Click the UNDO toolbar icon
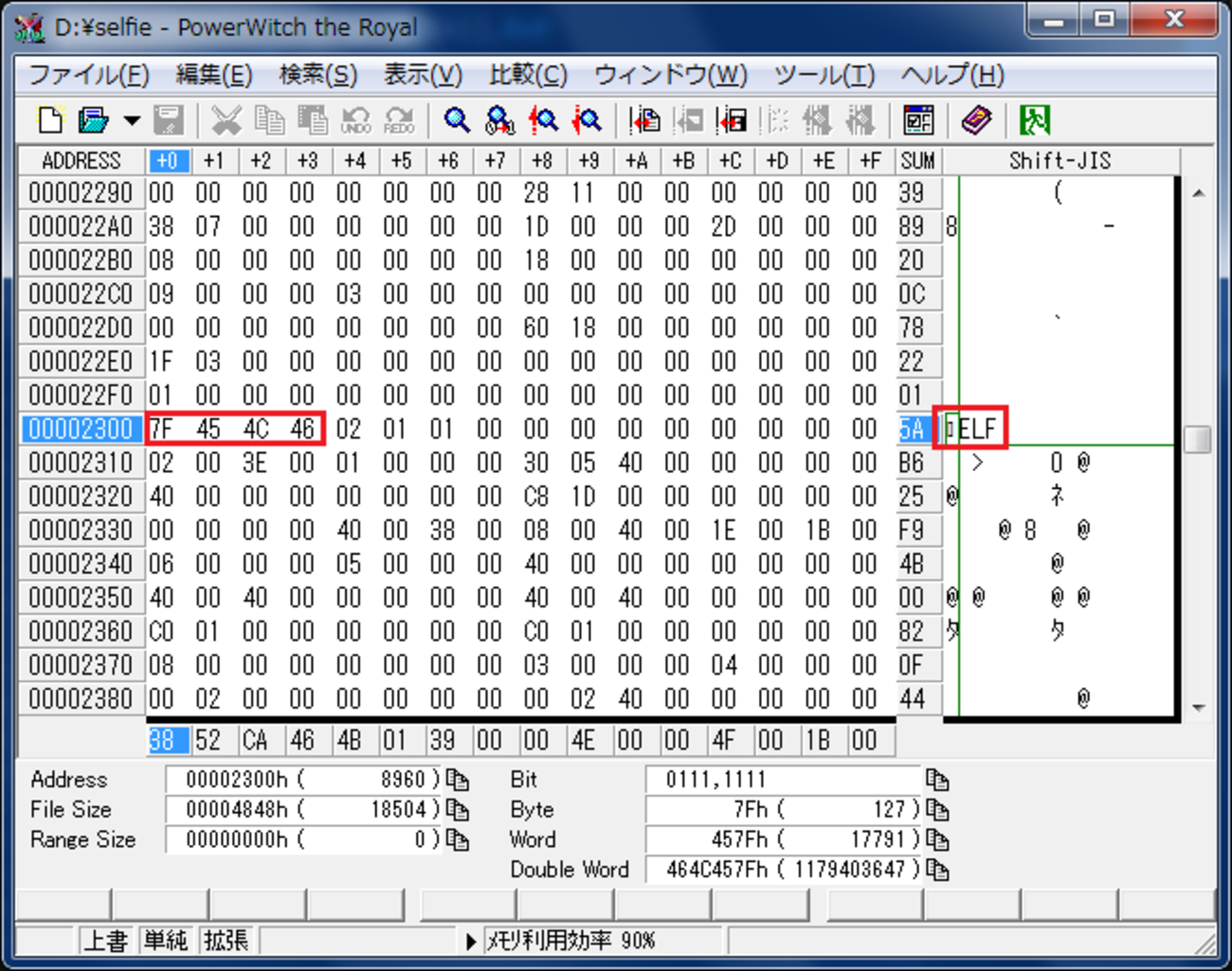Viewport: 1232px width, 971px height. click(x=355, y=120)
